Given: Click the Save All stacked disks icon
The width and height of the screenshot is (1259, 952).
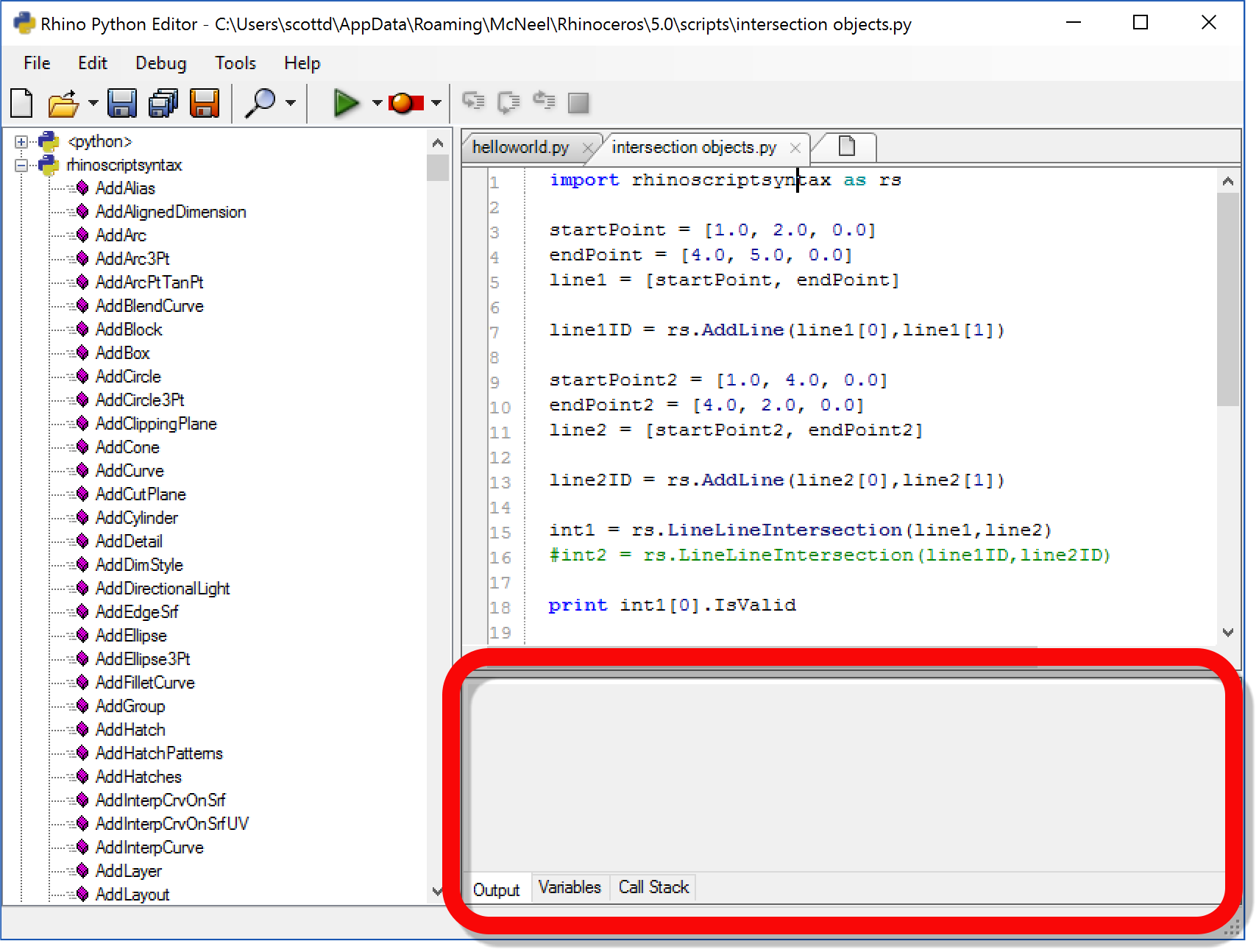Looking at the screenshot, I should coord(163,103).
